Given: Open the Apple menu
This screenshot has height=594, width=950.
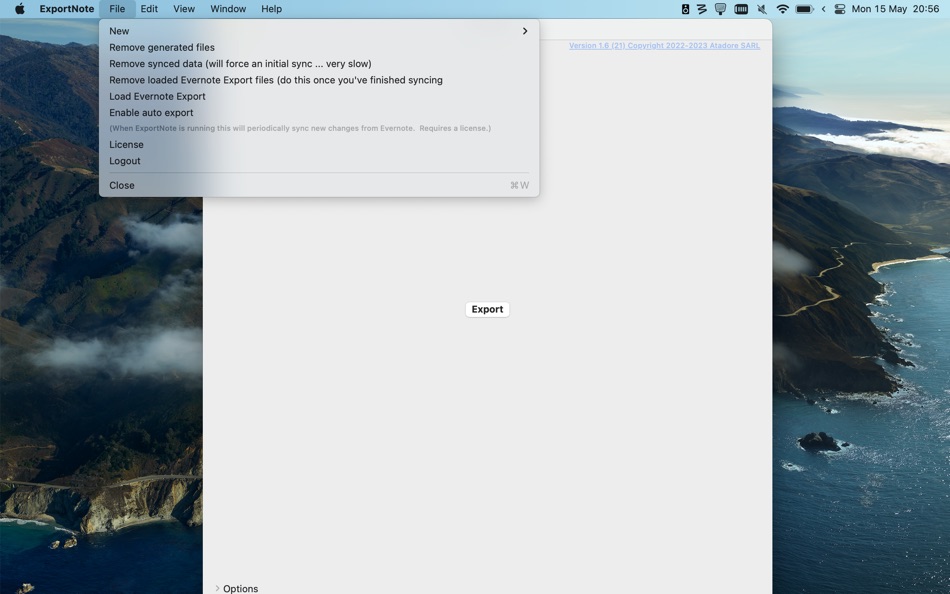Looking at the screenshot, I should (19, 9).
